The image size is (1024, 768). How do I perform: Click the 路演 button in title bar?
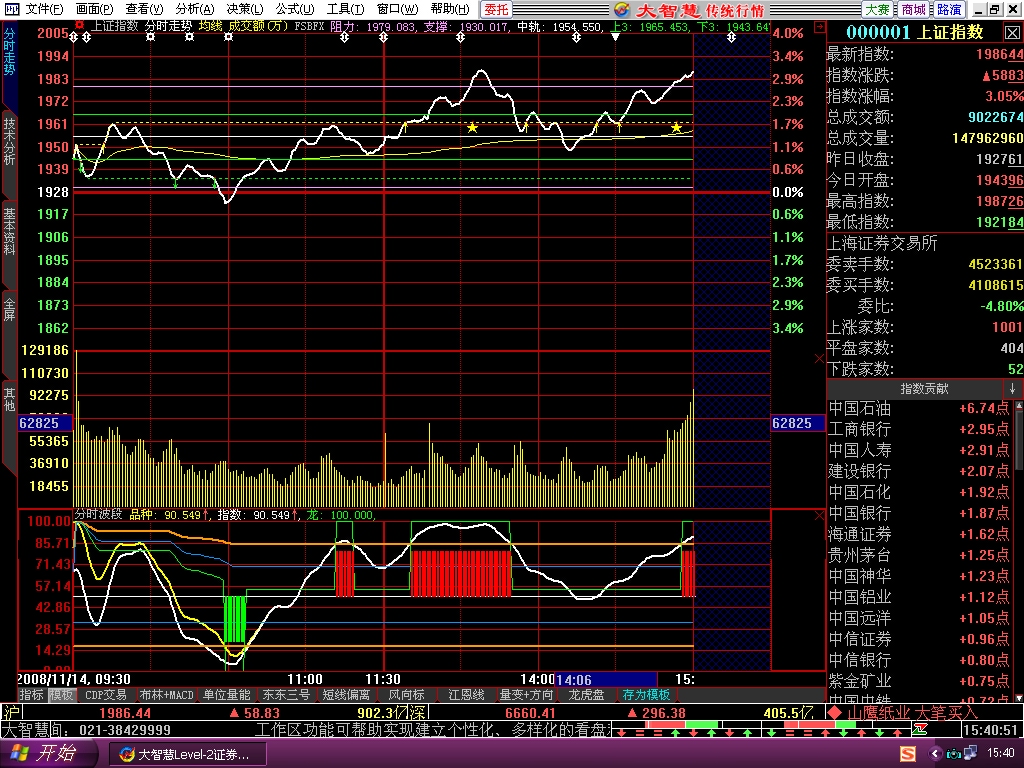point(948,9)
